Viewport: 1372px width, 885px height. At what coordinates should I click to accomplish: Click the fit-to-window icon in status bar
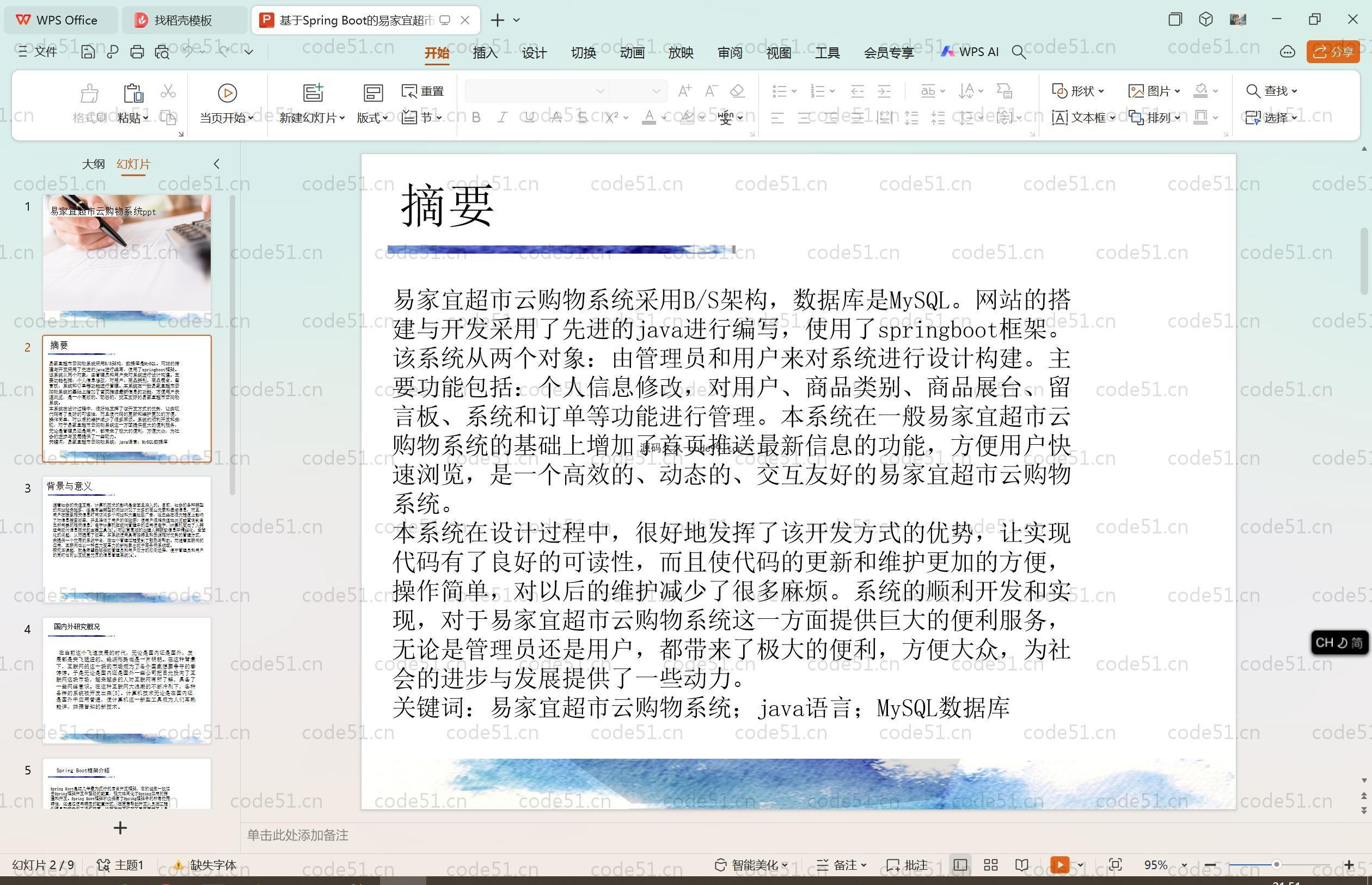click(x=1115, y=865)
